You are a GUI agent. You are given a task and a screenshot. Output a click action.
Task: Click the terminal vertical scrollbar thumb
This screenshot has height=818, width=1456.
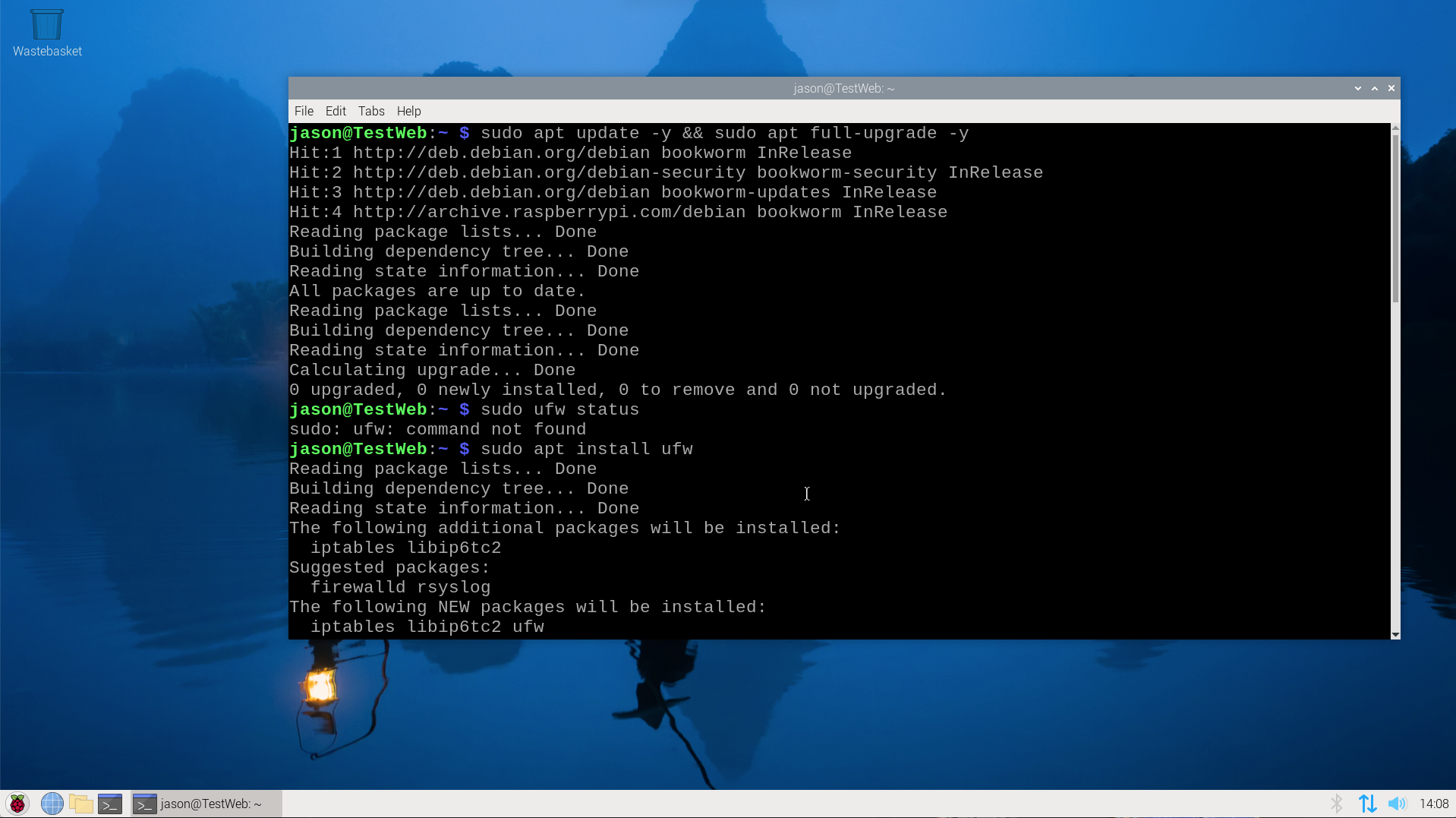point(1395,216)
